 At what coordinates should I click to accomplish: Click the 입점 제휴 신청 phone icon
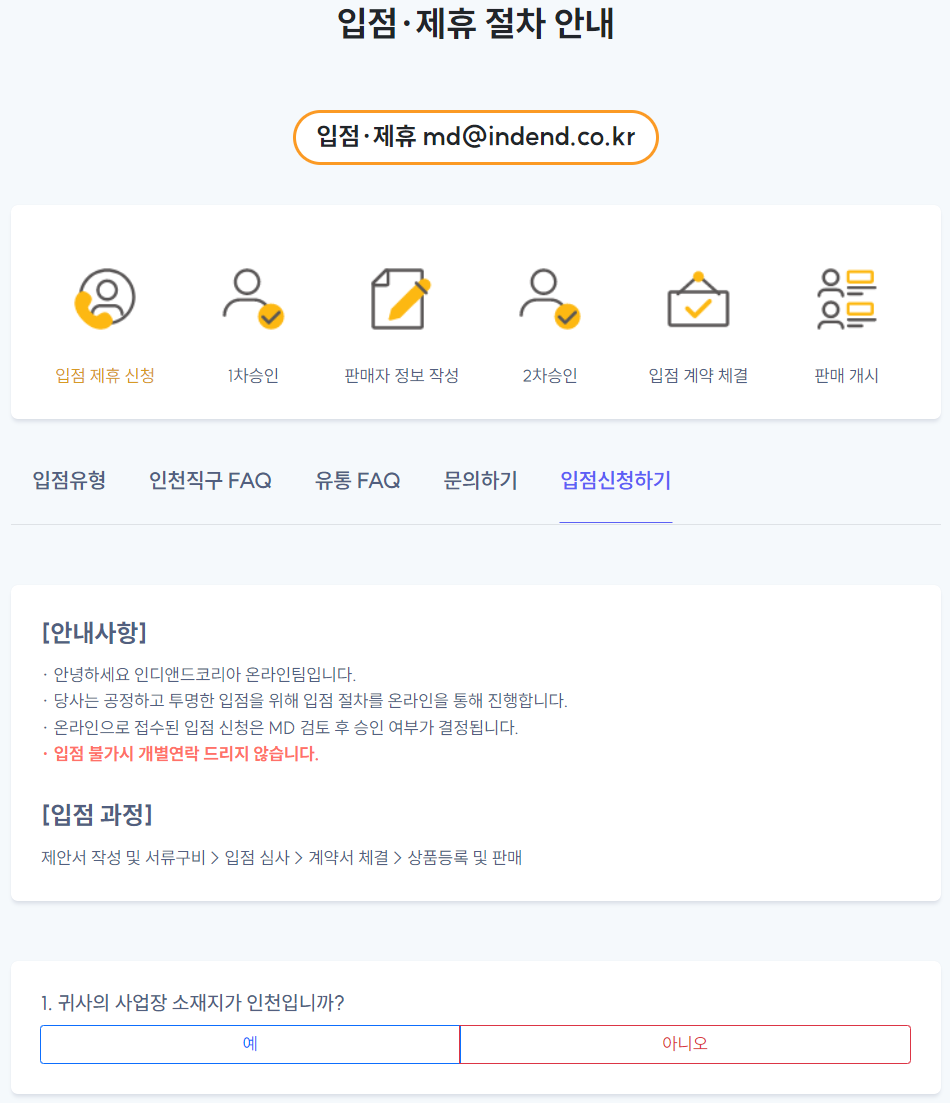[x=105, y=298]
